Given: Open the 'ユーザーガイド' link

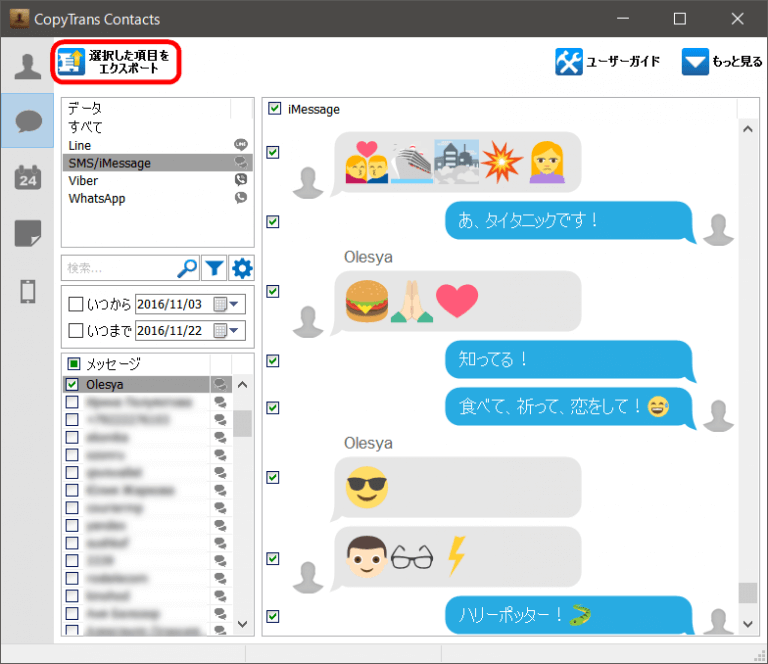Looking at the screenshot, I should pyautogui.click(x=623, y=62).
